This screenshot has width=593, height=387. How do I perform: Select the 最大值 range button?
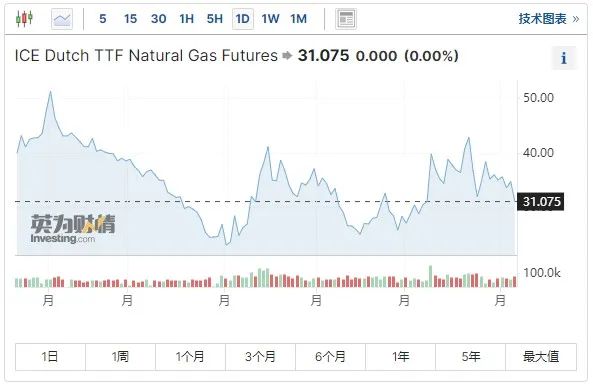pos(541,357)
